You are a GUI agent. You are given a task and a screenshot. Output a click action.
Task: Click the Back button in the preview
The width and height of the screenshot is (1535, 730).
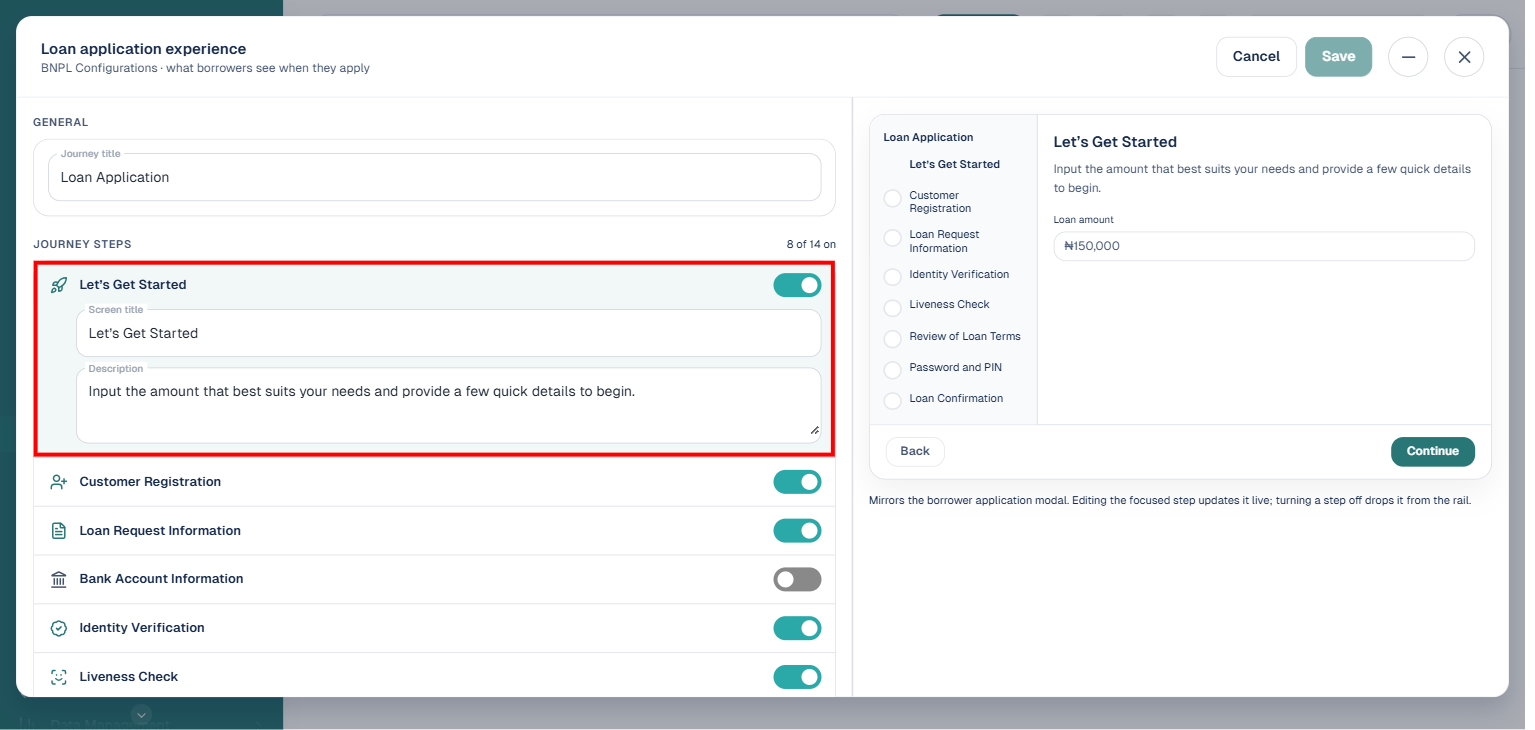click(915, 451)
